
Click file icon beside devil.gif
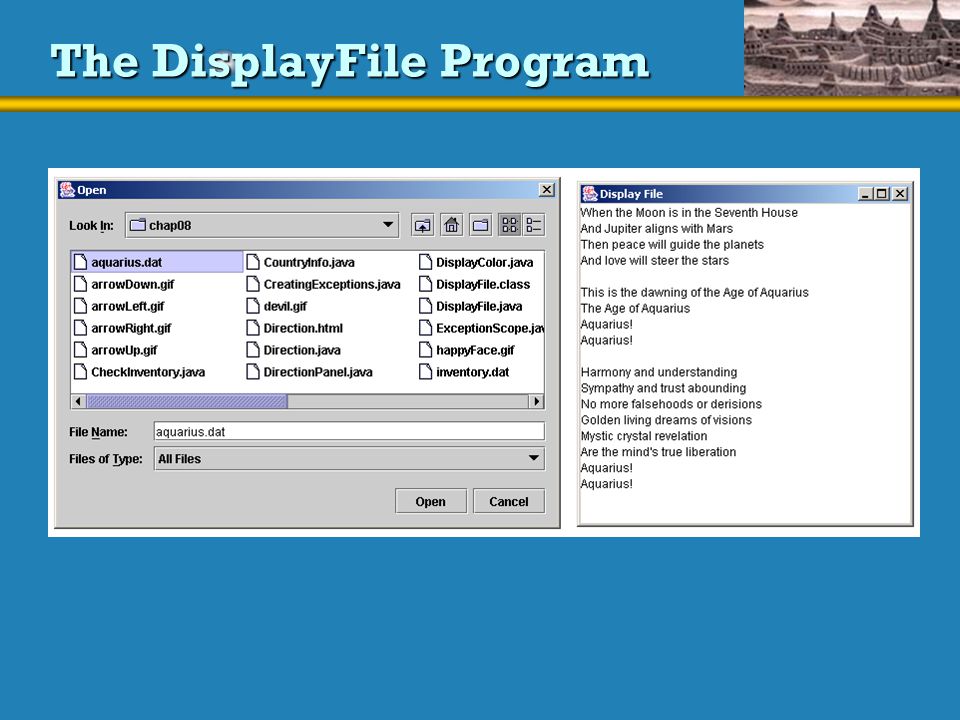click(253, 306)
